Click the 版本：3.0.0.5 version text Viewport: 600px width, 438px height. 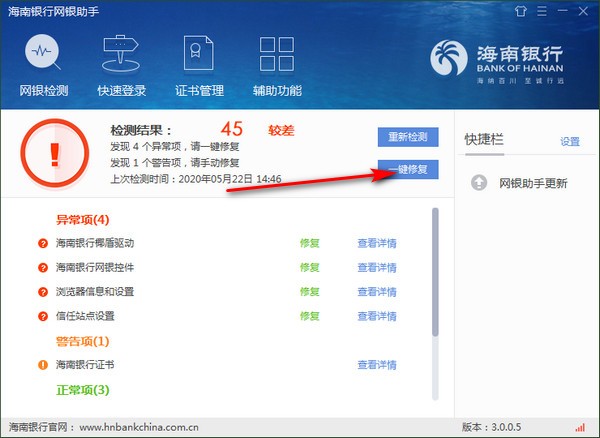(x=491, y=427)
